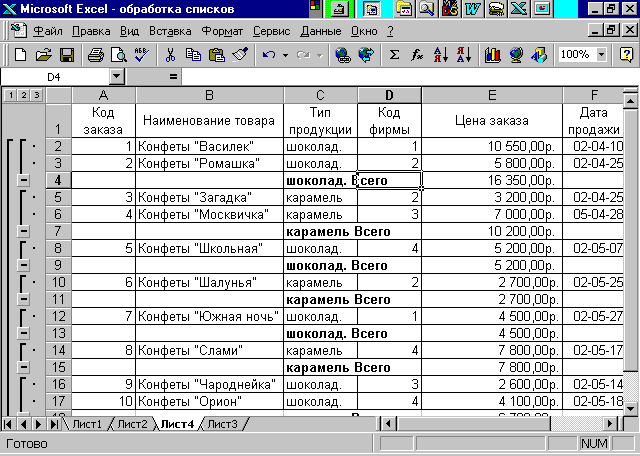The width and height of the screenshot is (640, 456).
Task: Cut selection with scissors icon
Action: [170, 54]
